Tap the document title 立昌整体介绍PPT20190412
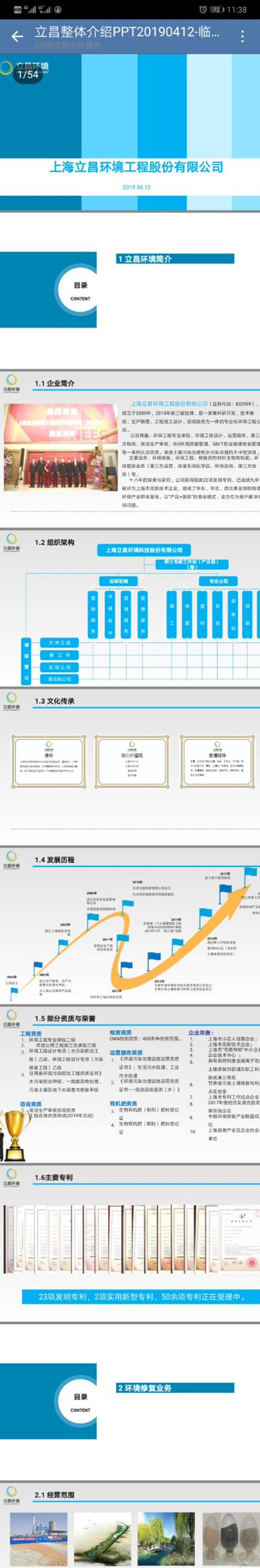The image size is (260, 1568). click(127, 32)
